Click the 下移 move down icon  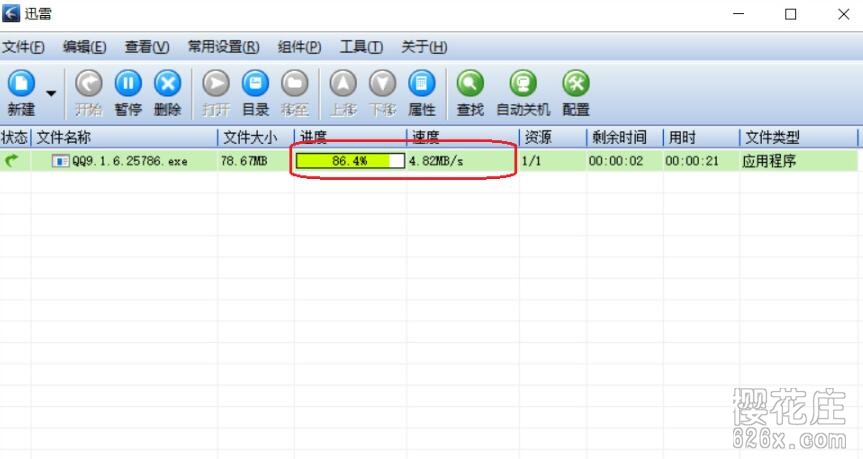pyautogui.click(x=383, y=84)
